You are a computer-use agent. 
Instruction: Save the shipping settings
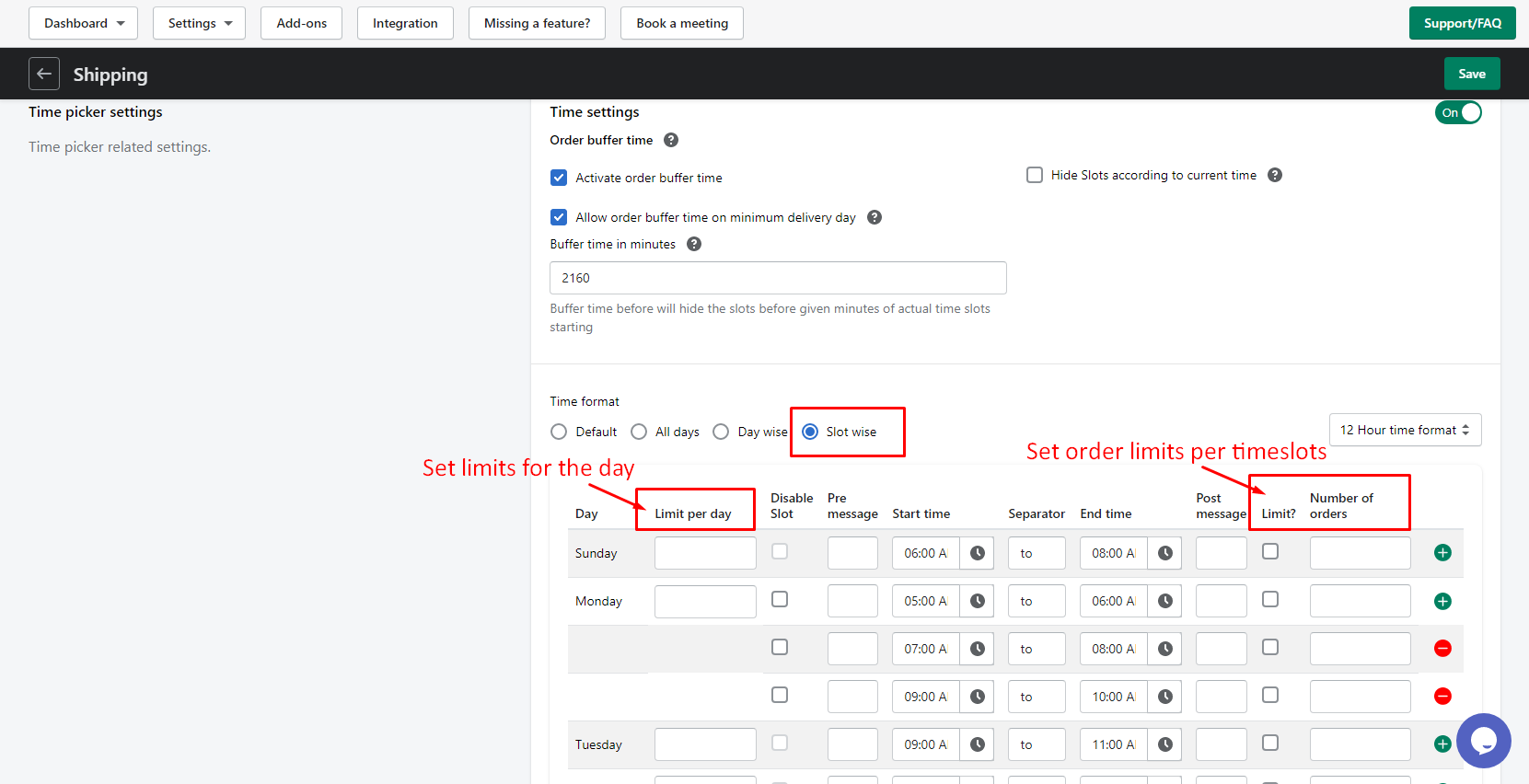(x=1472, y=74)
